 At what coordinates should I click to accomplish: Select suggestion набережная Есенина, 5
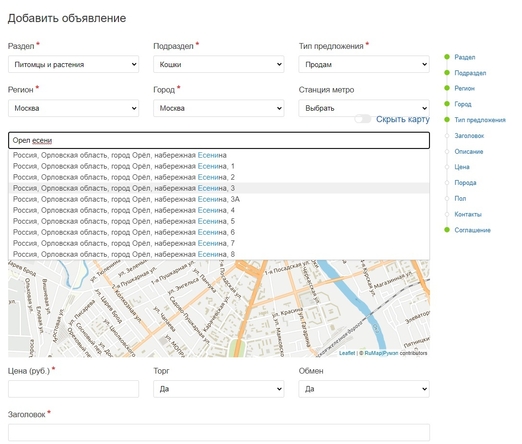click(x=219, y=221)
